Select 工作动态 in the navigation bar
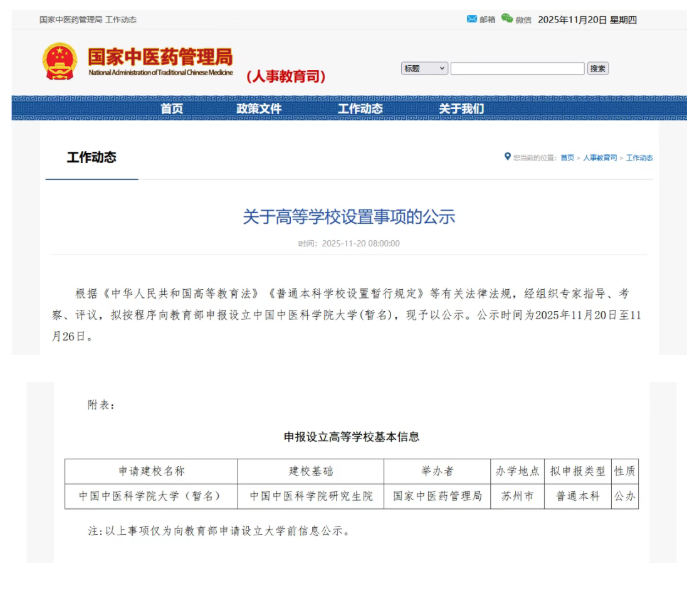Image resolution: width=690 pixels, height=590 pixels. (x=360, y=109)
